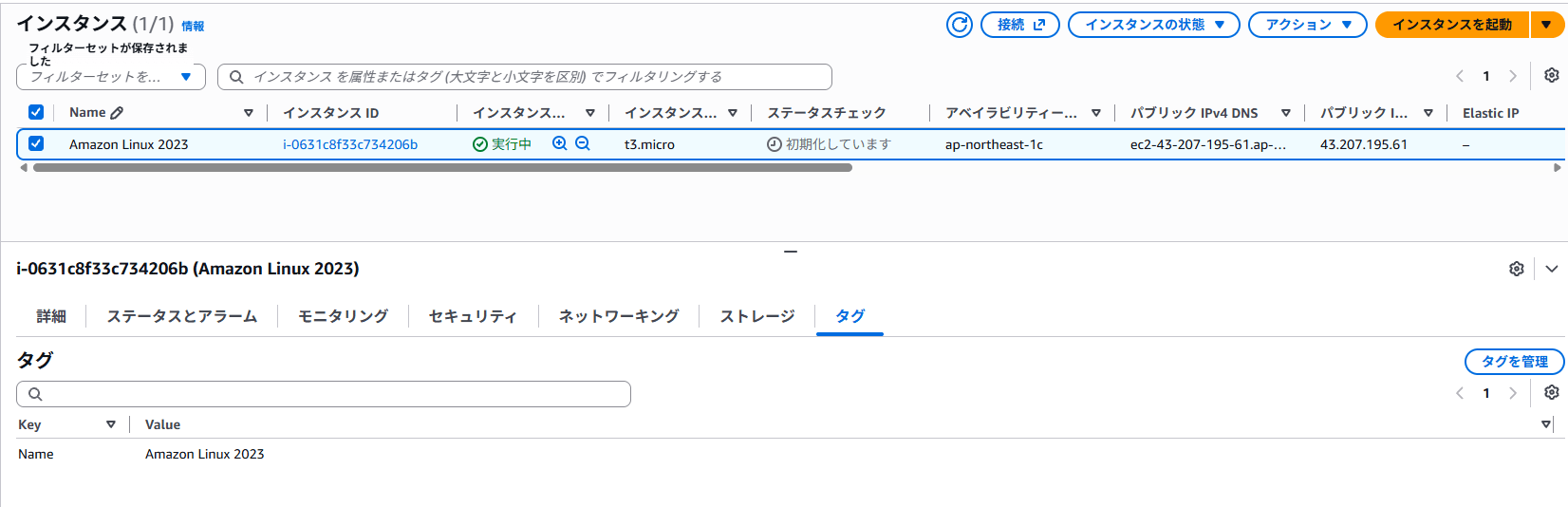Click the zoom-in filter icon beside 実行中

point(560,143)
